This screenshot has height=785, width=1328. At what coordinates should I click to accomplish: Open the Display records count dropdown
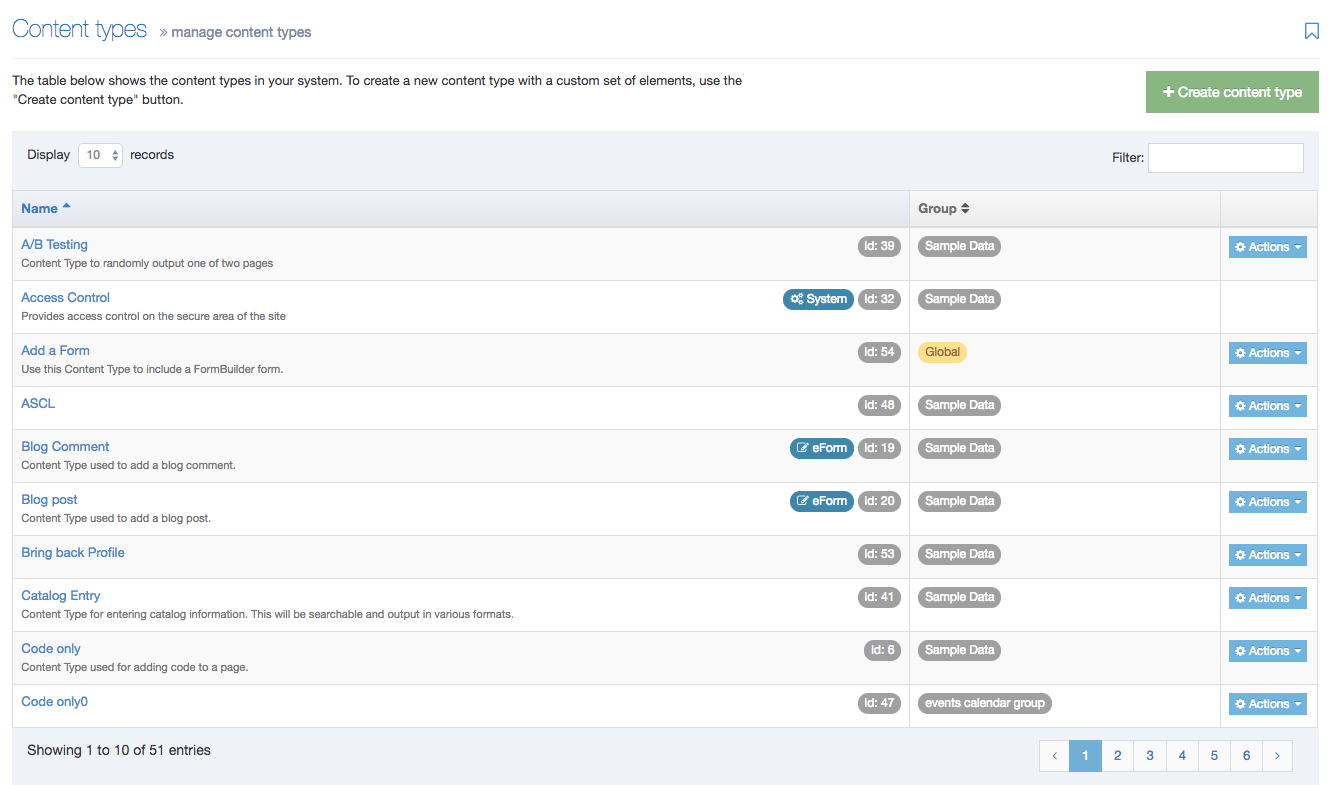[x=100, y=154]
